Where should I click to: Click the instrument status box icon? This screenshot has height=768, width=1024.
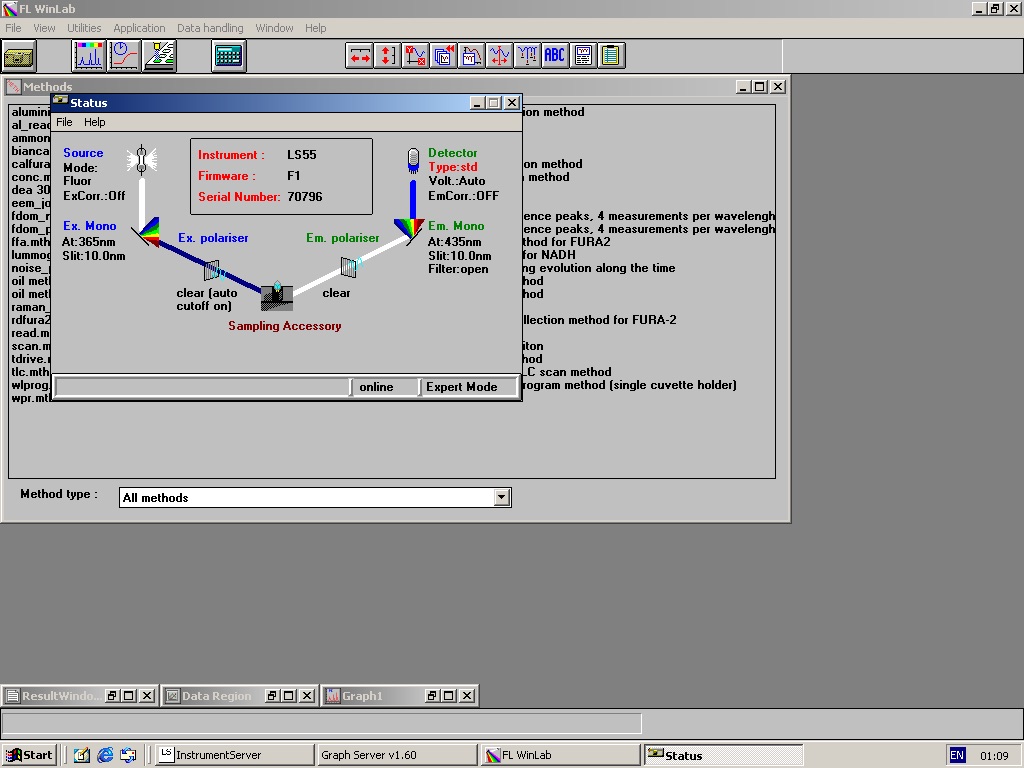19,56
